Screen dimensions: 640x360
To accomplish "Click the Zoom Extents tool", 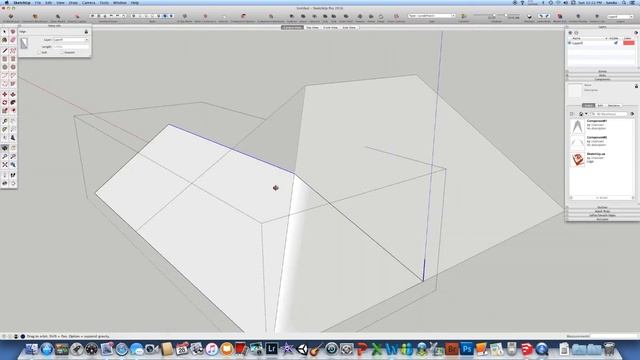I will [4, 164].
